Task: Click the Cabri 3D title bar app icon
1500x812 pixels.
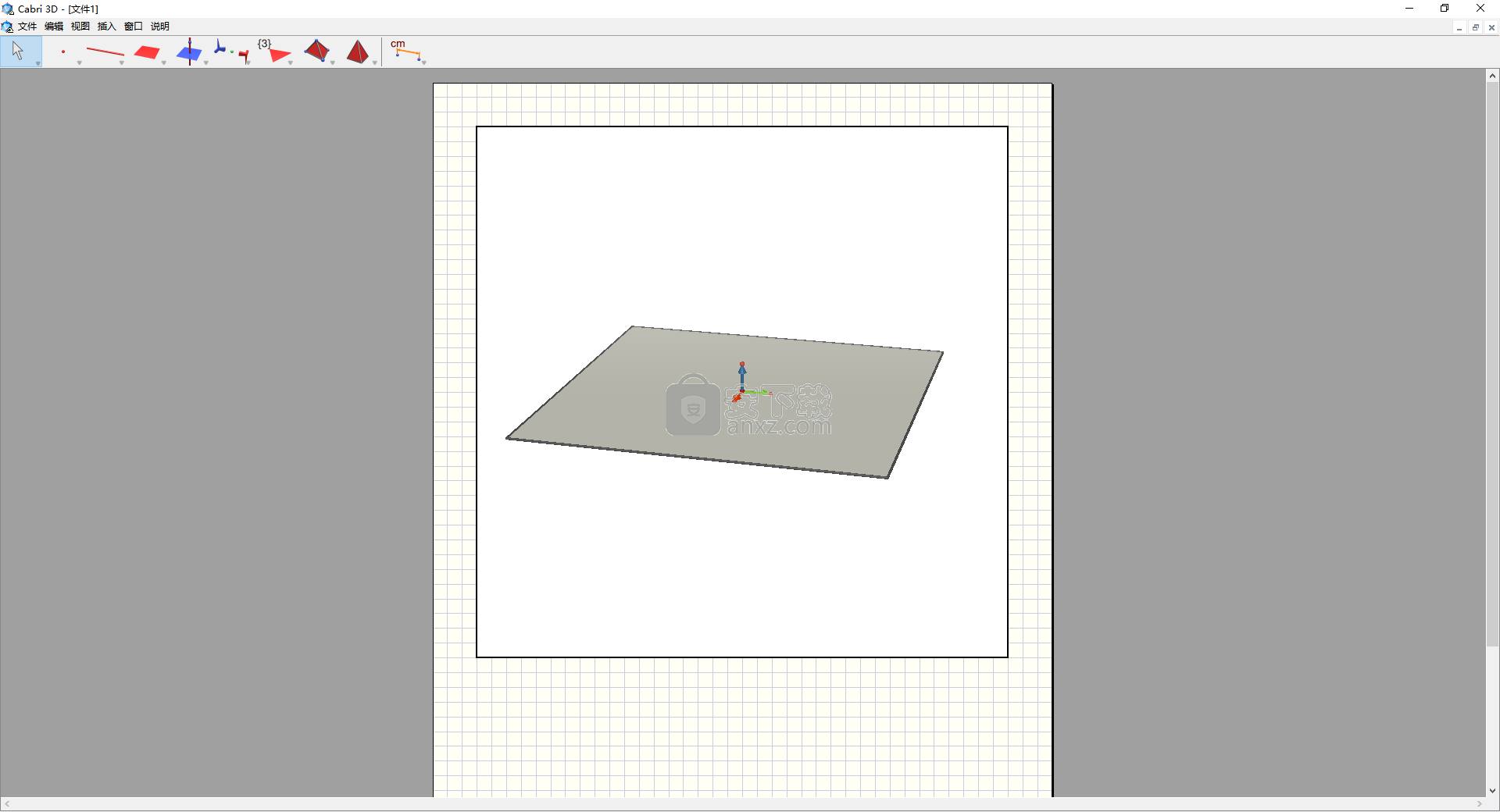Action: coord(8,9)
